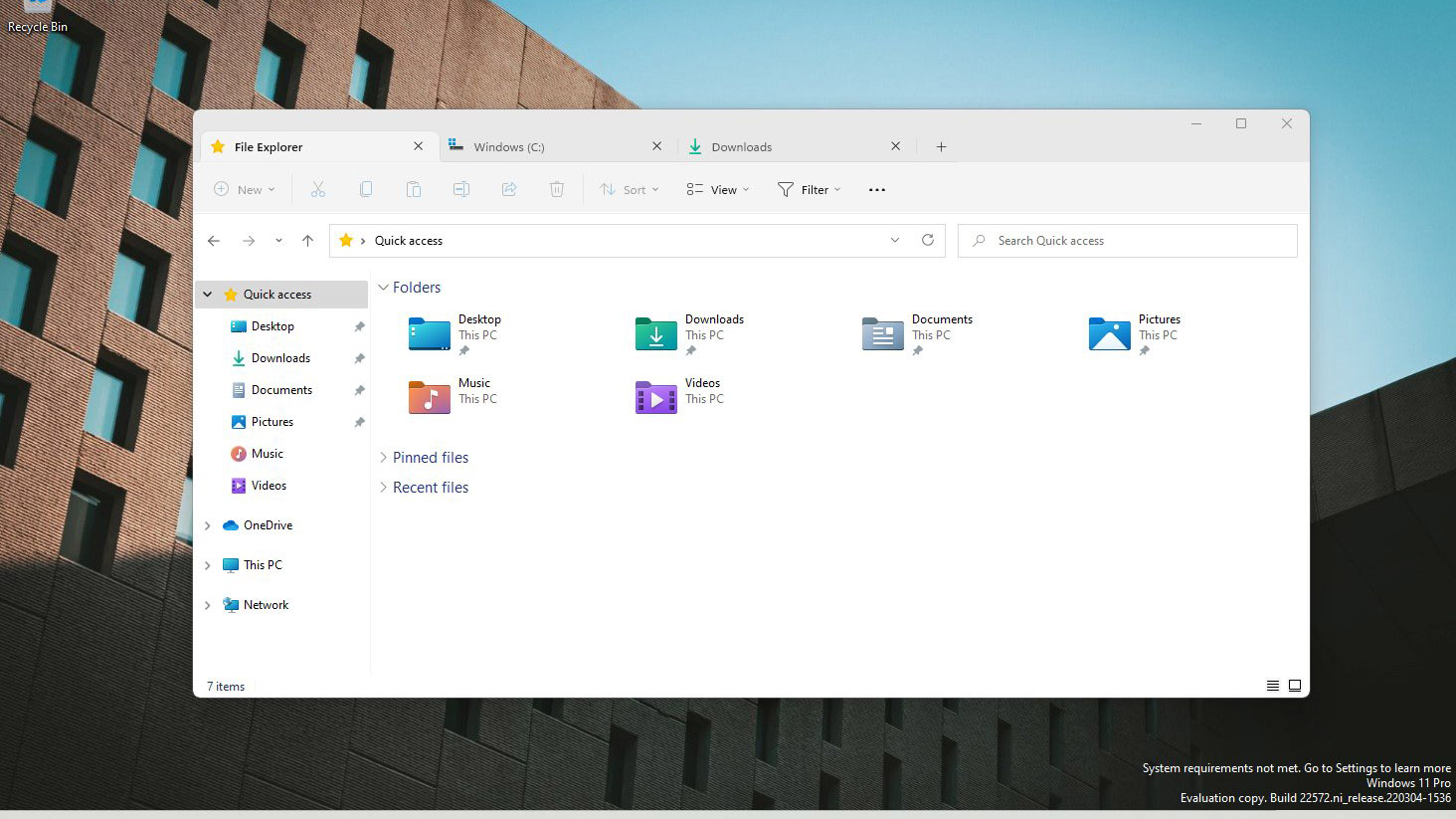Click the star icon in address bar

[346, 240]
